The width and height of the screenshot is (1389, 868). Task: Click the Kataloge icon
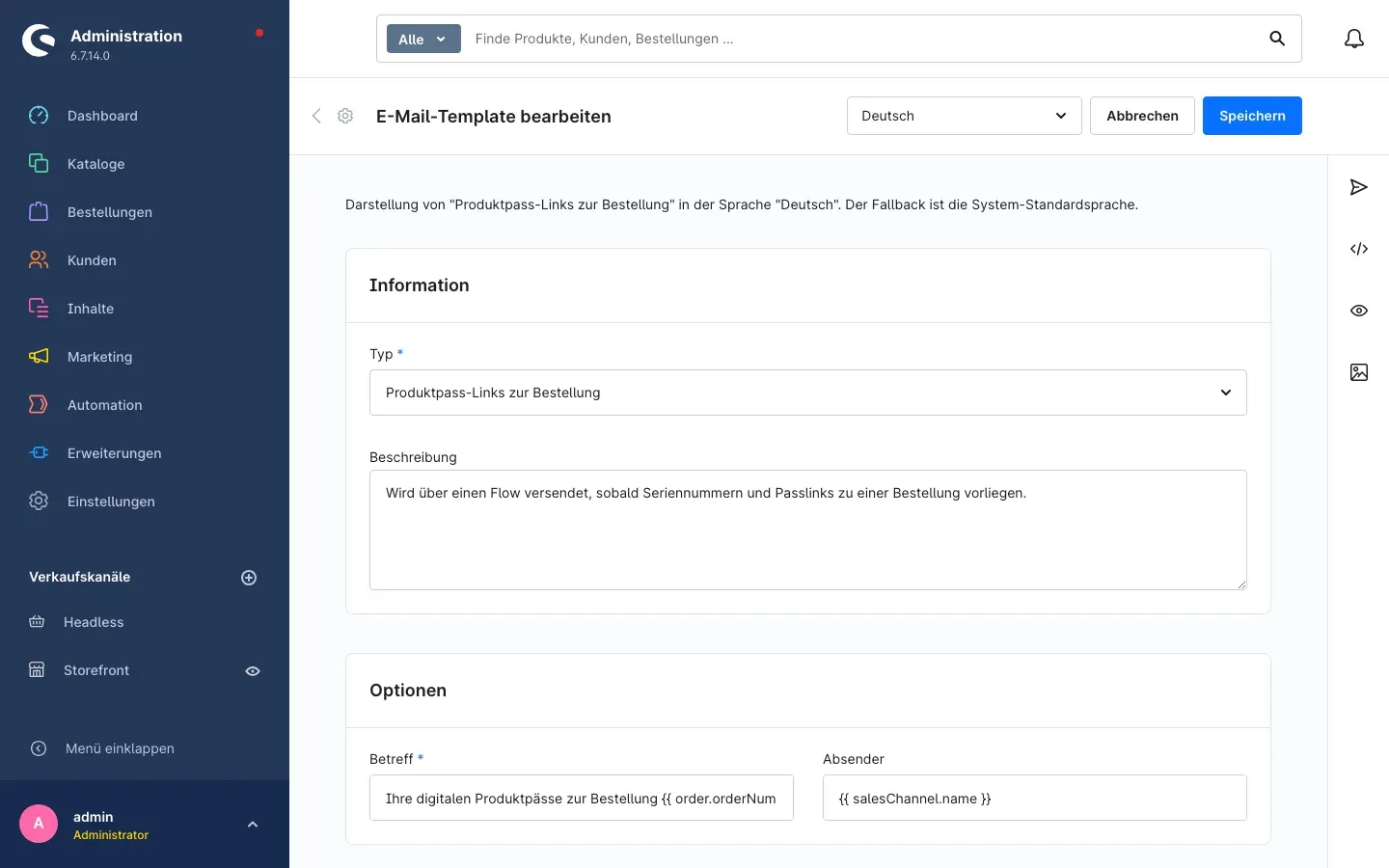39,164
